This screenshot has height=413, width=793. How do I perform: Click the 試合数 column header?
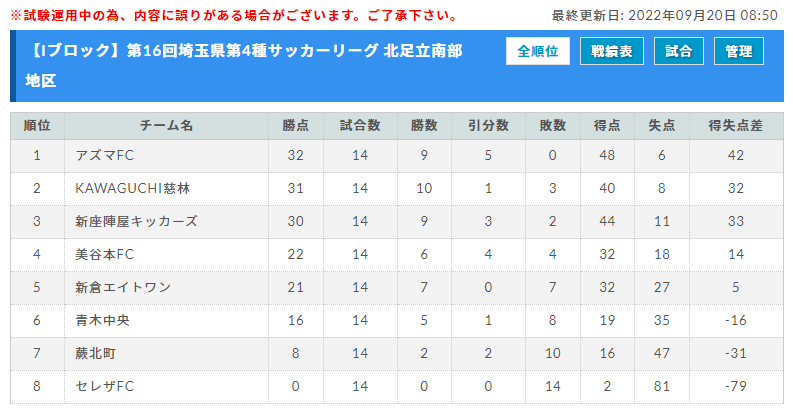(x=360, y=126)
